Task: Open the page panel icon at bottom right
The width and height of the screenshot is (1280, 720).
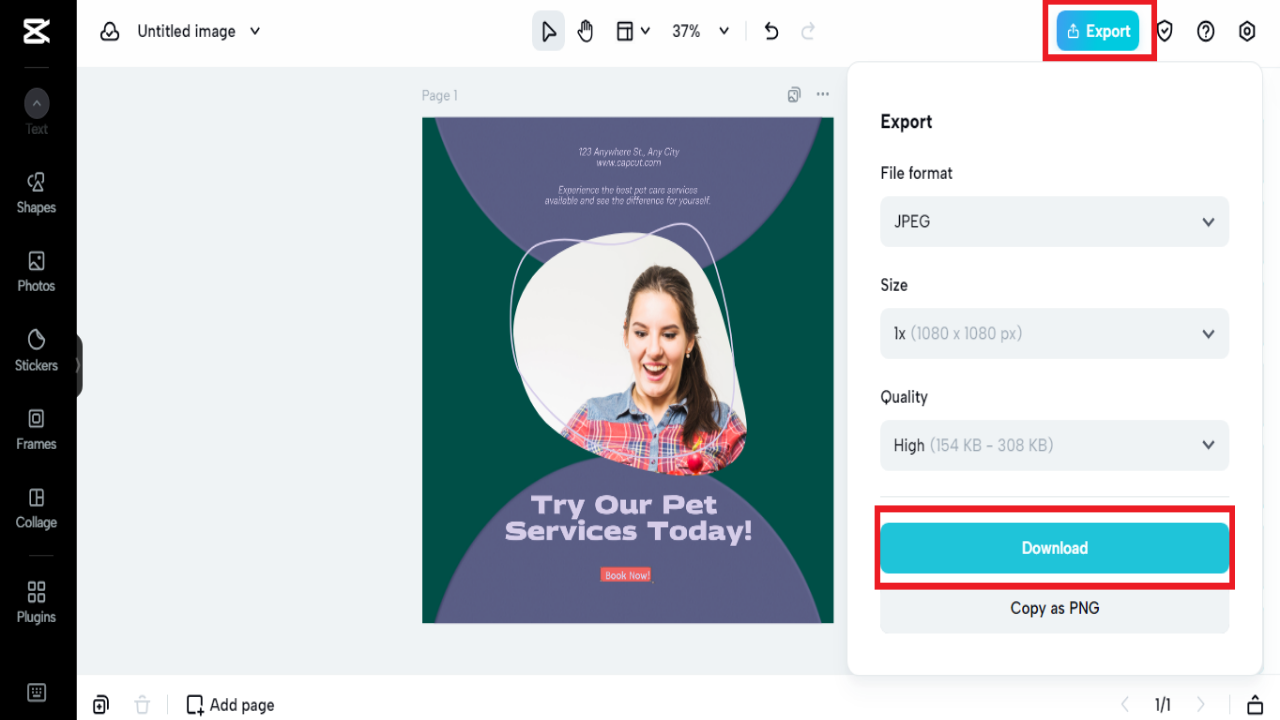Action: point(1255,705)
